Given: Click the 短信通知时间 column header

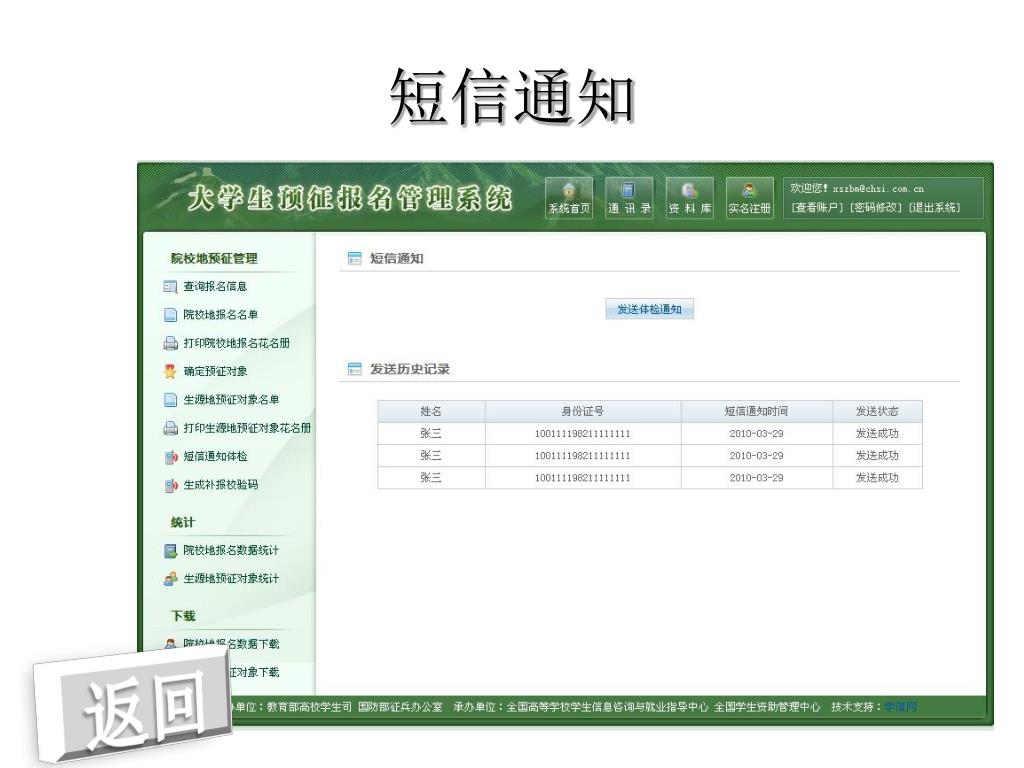Looking at the screenshot, I should click(x=756, y=411).
